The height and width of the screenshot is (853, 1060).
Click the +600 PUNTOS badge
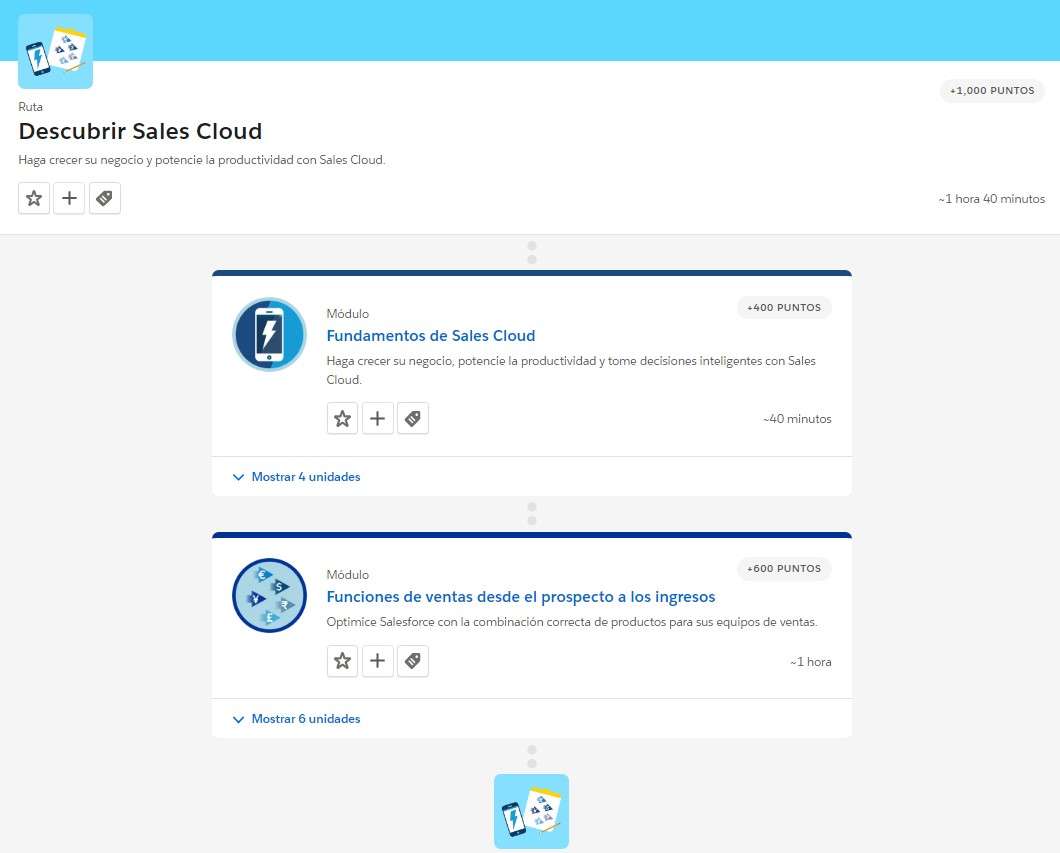coord(784,568)
